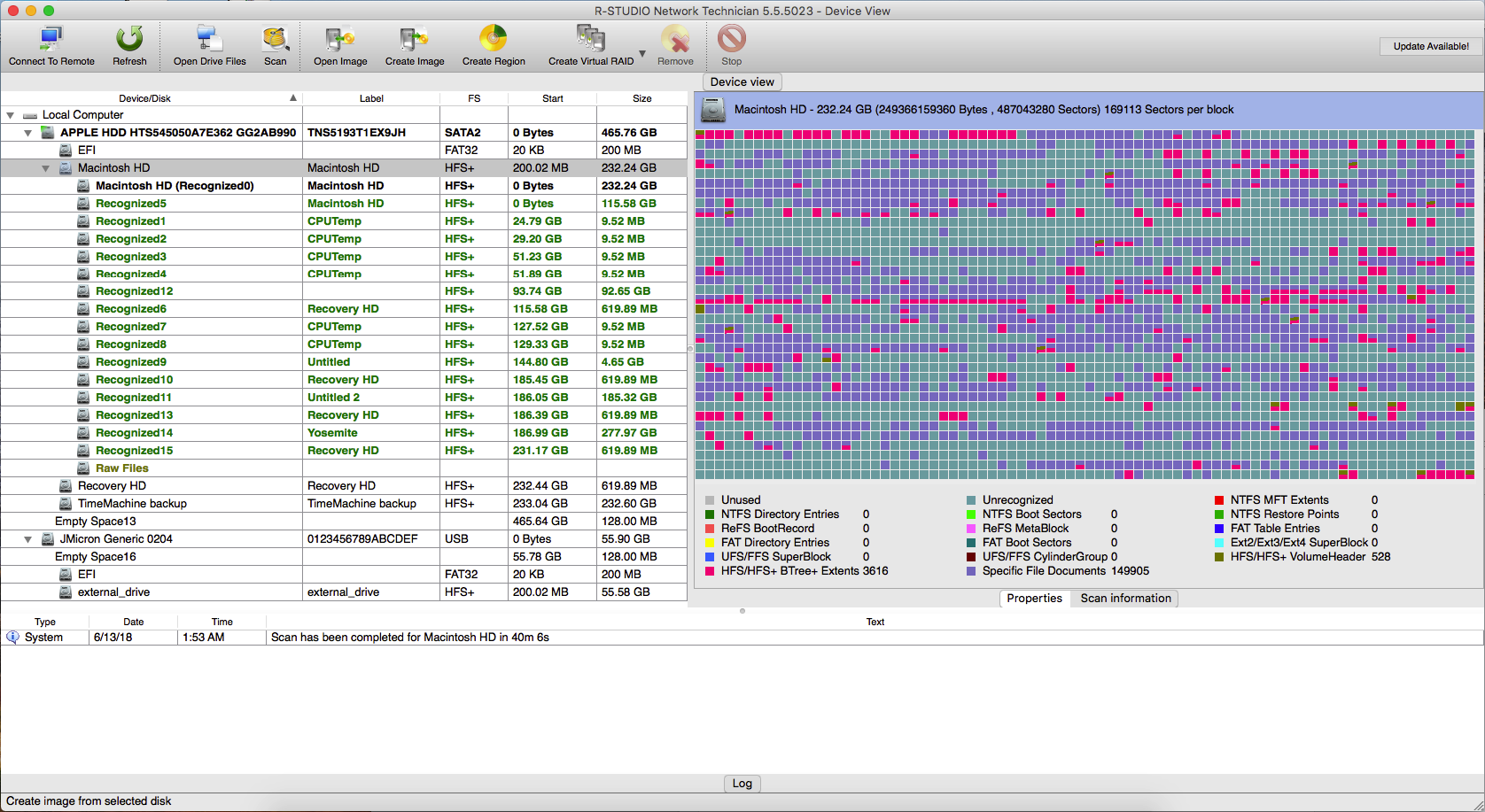
Task: Sort by the Size column header
Action: (642, 98)
